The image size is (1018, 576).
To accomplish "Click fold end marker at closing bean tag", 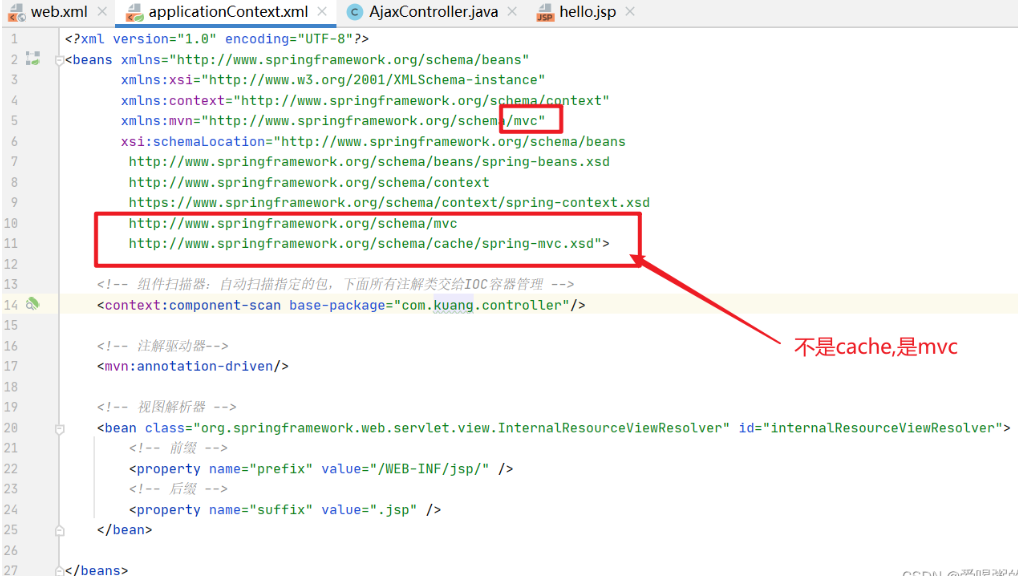I will pos(62,530).
